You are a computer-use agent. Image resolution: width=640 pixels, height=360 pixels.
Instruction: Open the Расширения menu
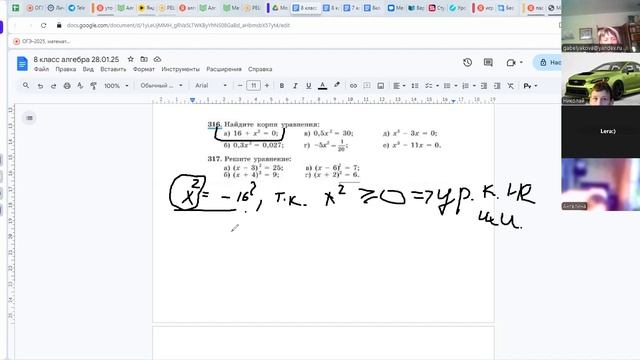click(224, 69)
